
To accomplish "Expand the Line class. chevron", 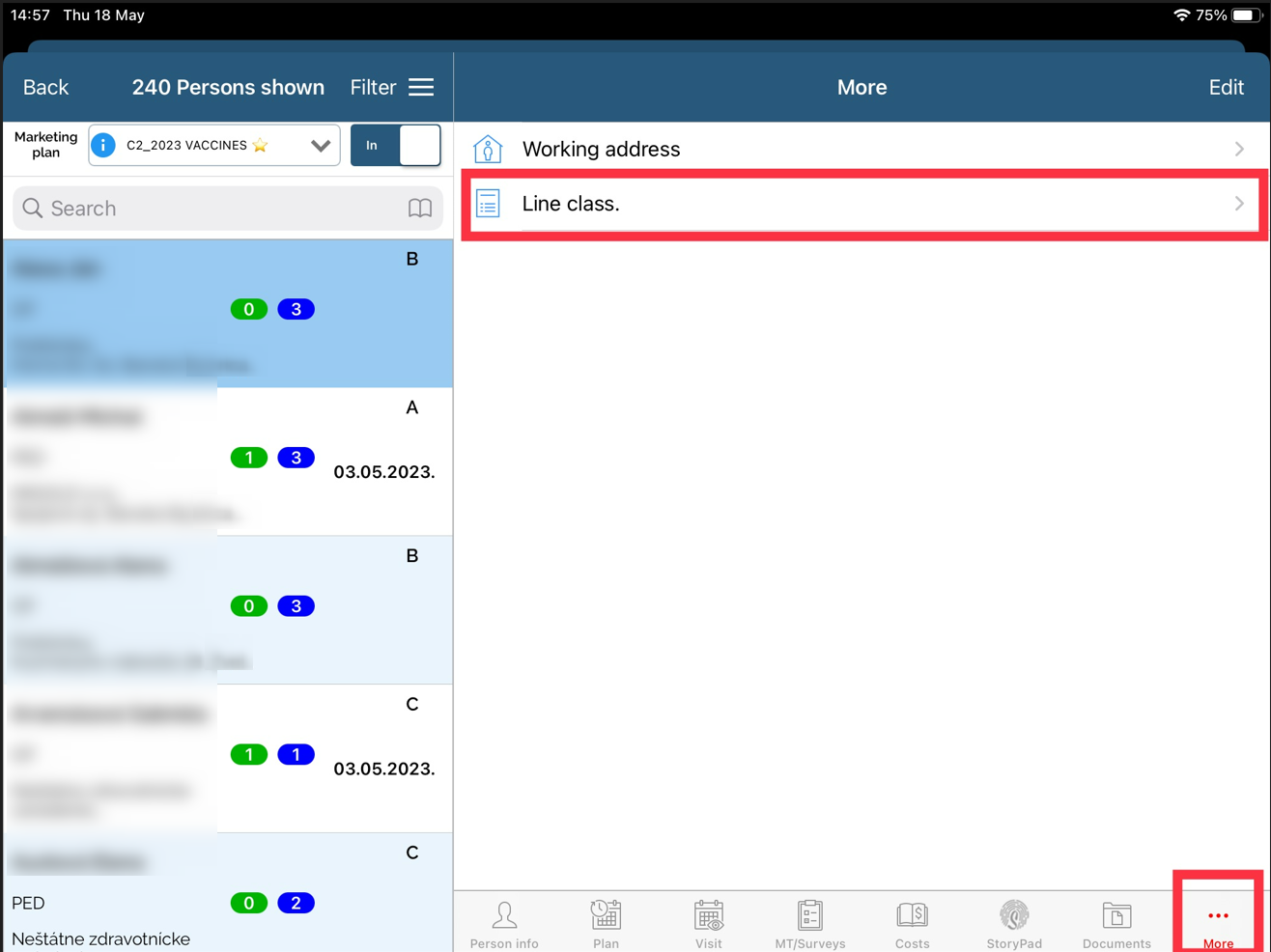I will 1239,204.
